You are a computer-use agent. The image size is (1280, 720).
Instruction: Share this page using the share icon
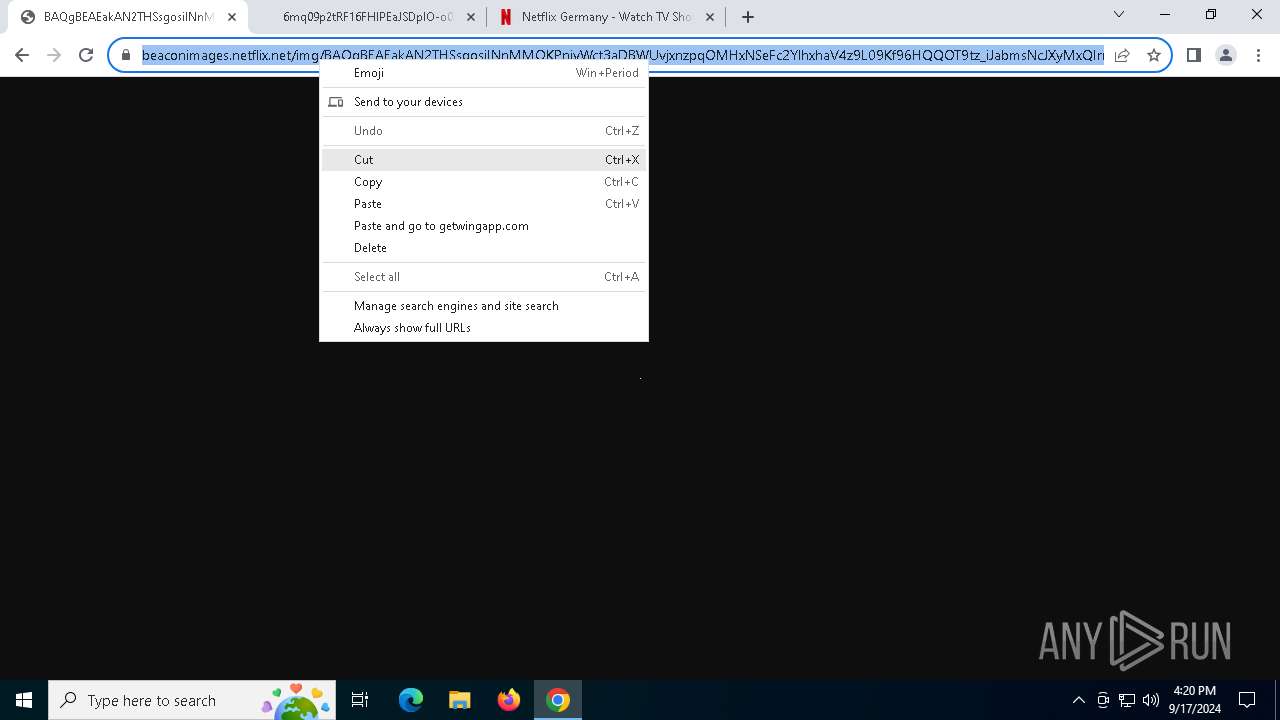click(x=1122, y=55)
